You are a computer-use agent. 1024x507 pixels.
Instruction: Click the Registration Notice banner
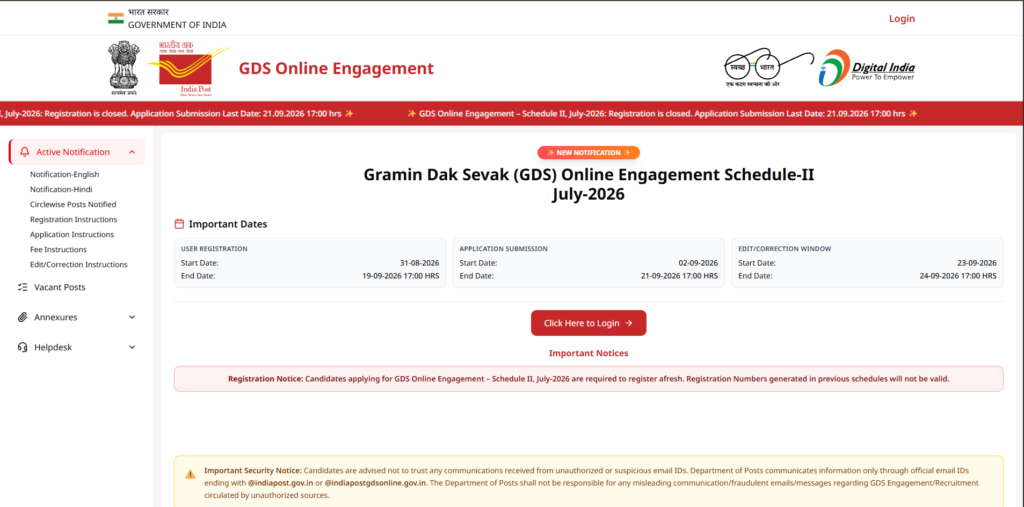pos(588,379)
